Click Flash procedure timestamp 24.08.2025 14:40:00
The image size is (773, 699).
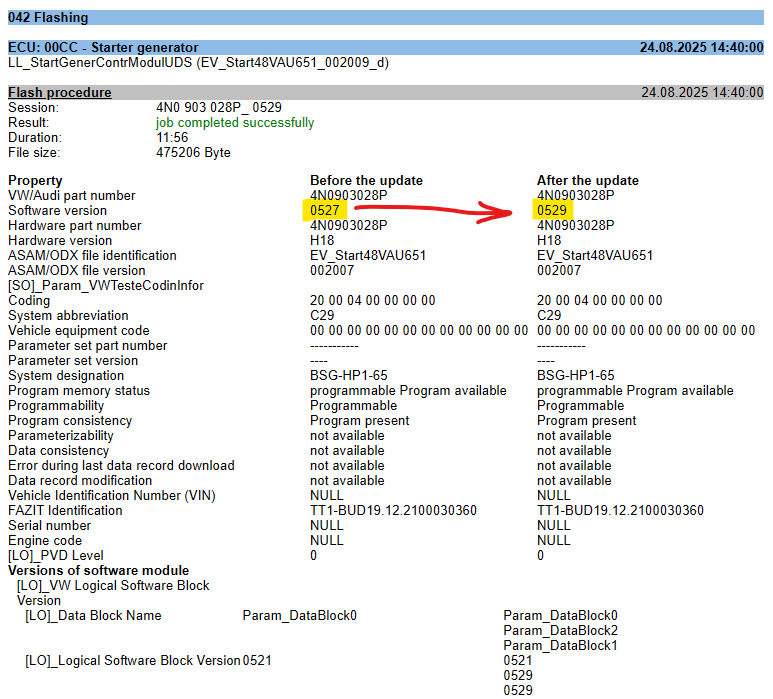tap(702, 92)
